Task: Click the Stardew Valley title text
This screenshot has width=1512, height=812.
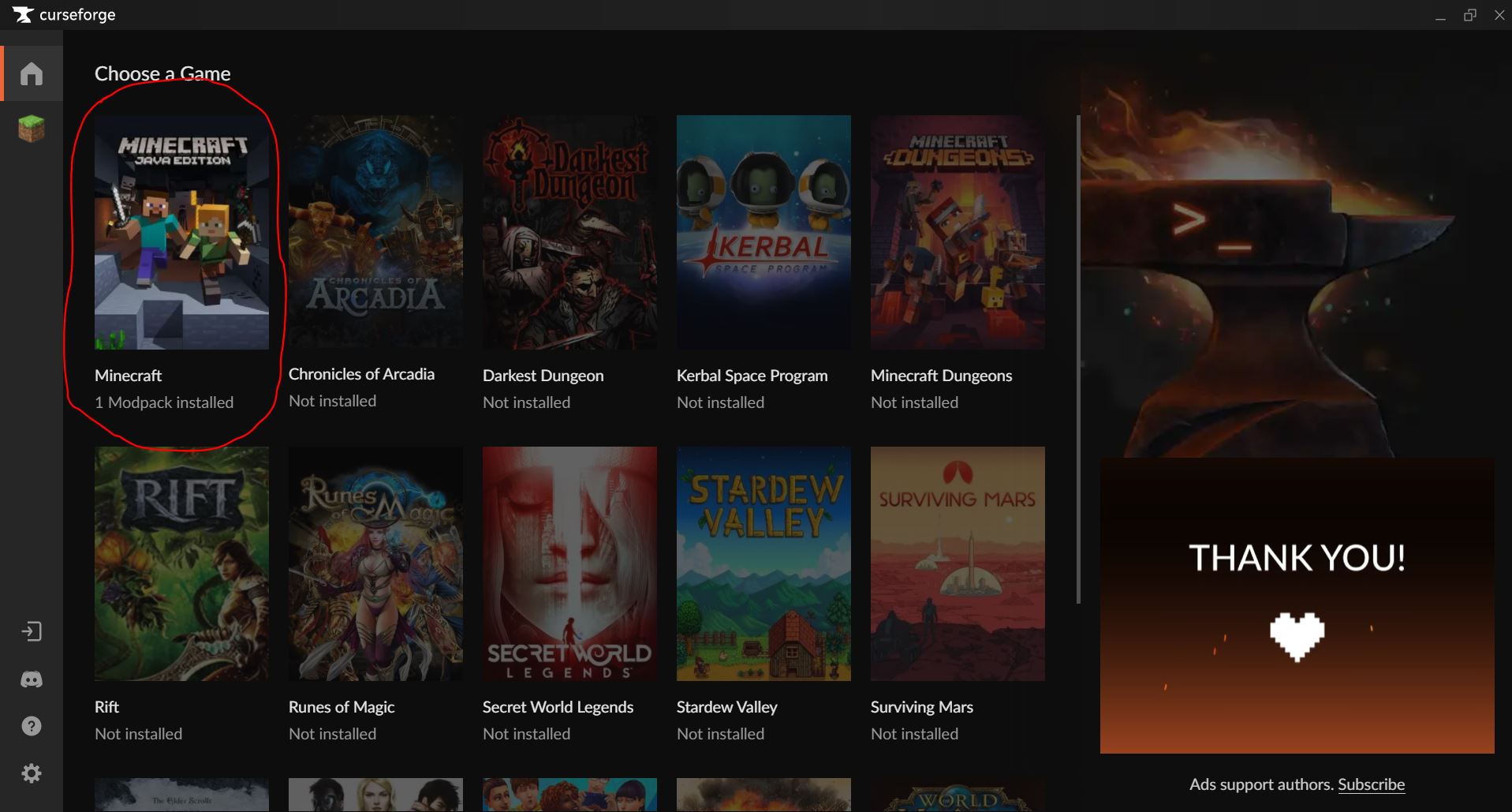Action: click(726, 707)
